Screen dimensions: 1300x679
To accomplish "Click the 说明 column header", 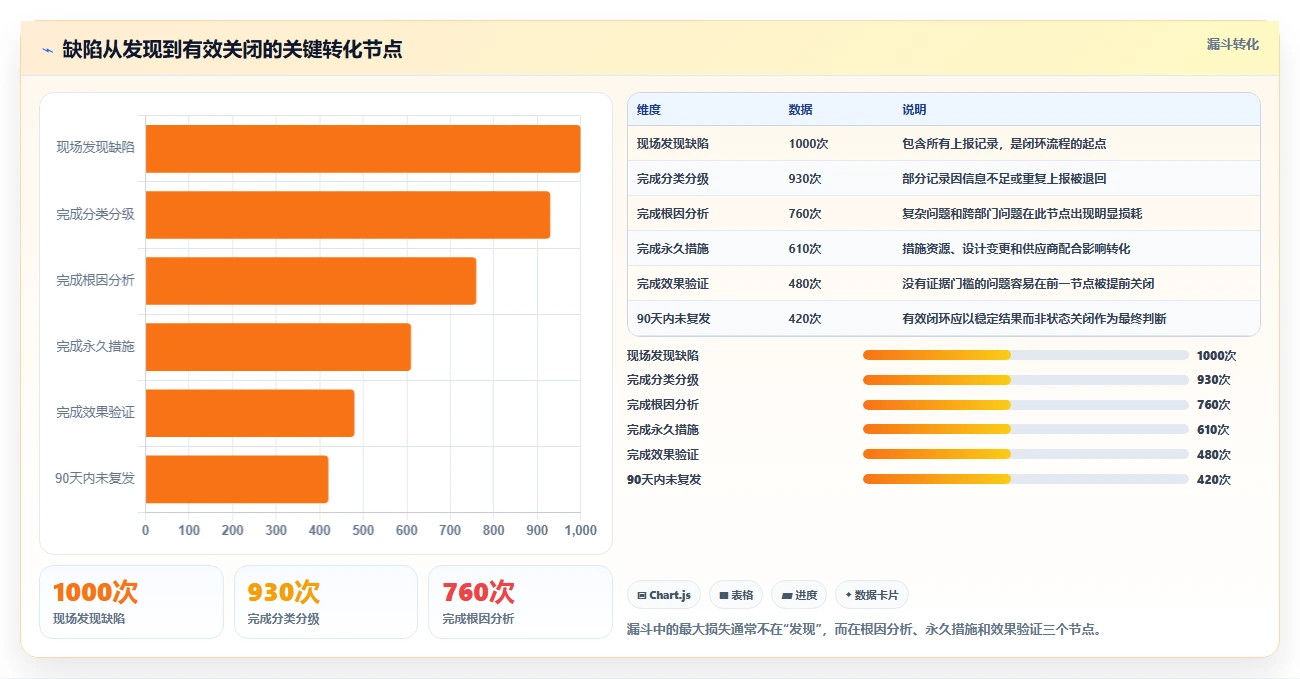I will tap(914, 110).
